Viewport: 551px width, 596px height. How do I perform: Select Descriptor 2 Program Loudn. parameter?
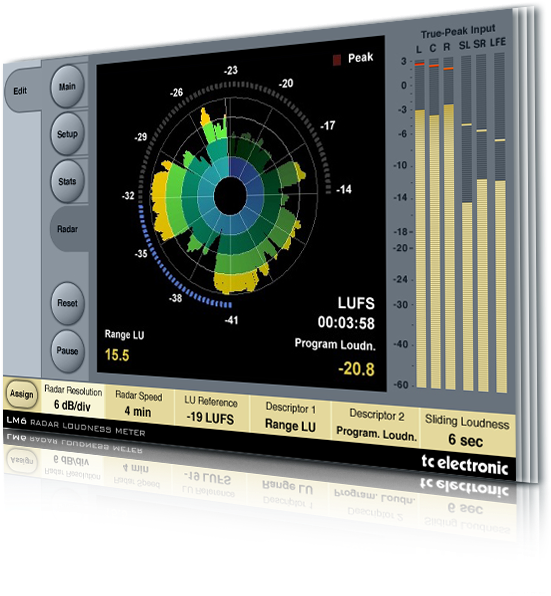tap(376, 425)
